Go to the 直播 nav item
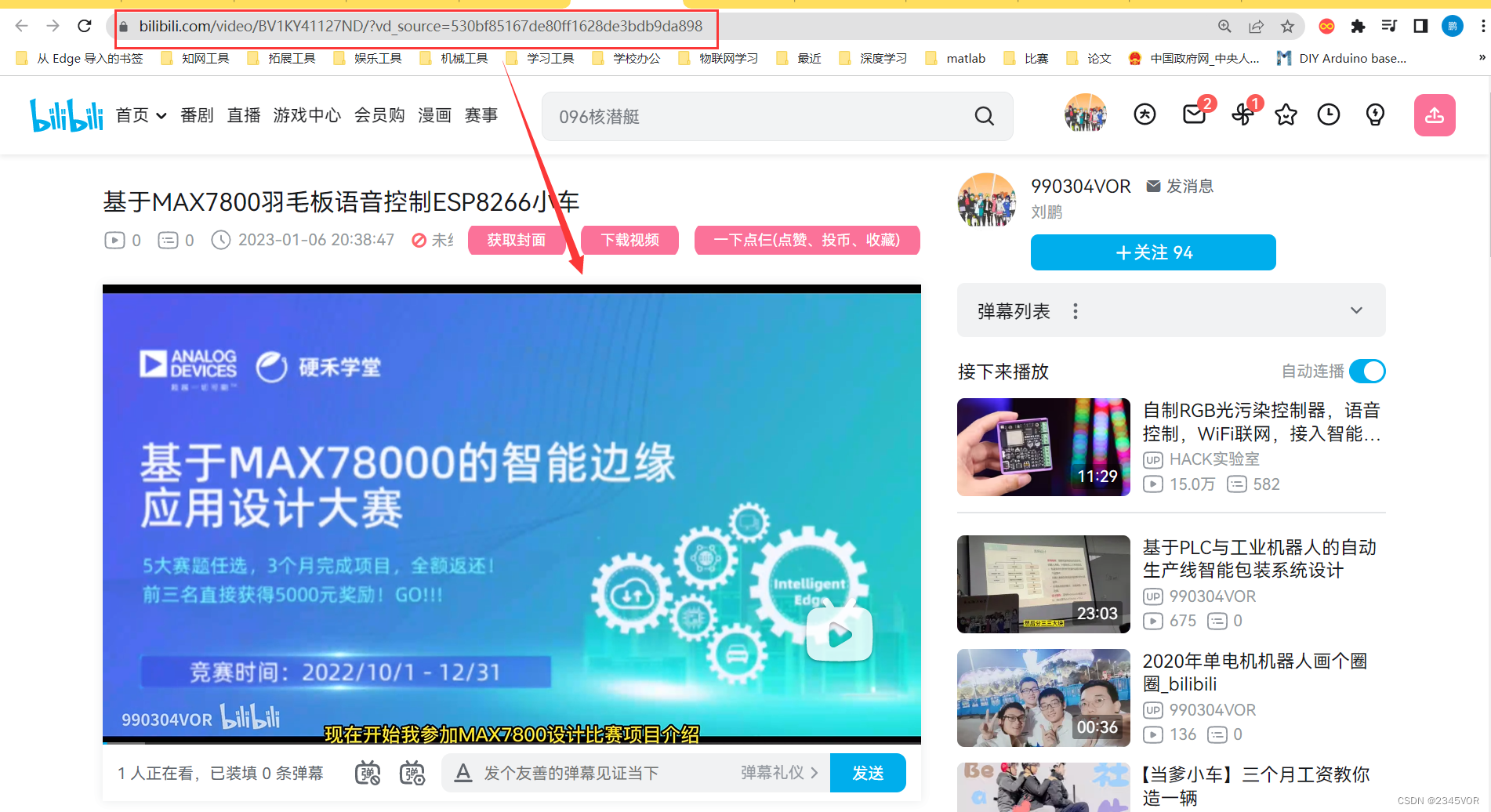1491x812 pixels. pyautogui.click(x=244, y=115)
